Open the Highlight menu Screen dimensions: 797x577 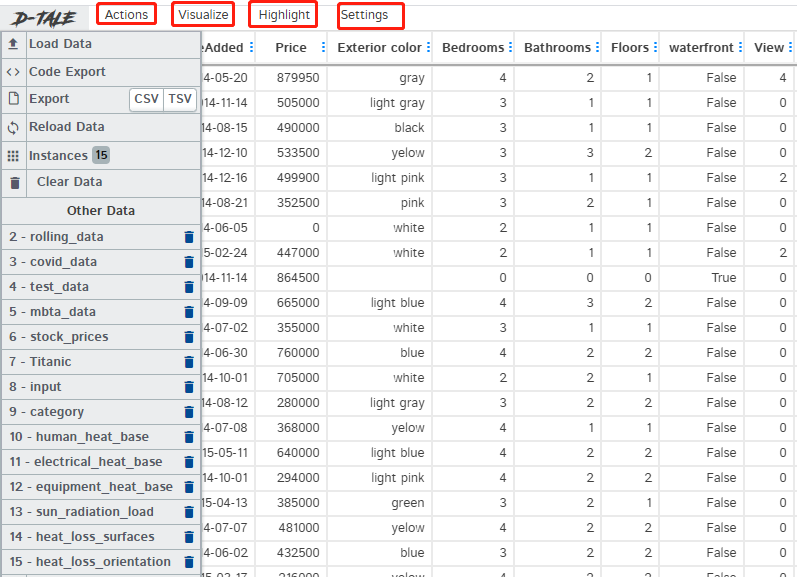point(284,15)
